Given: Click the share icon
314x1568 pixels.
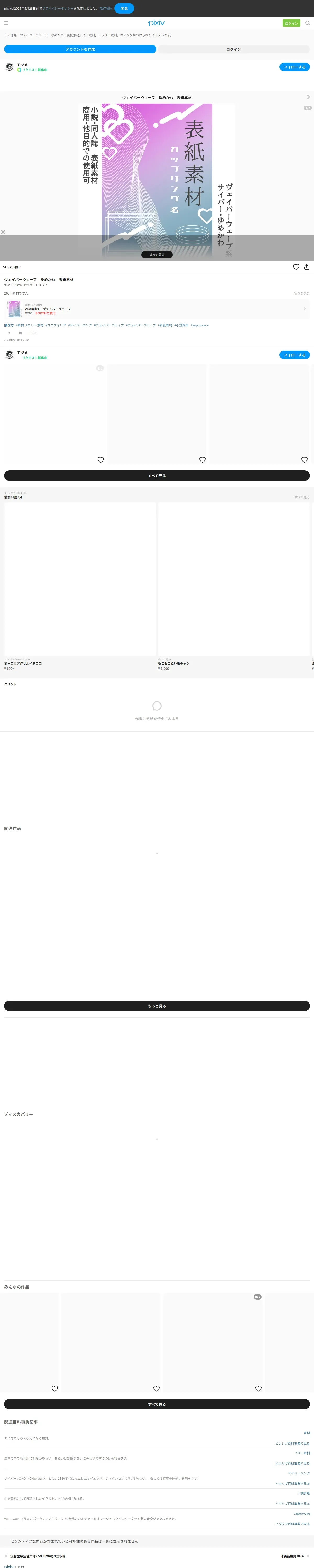Looking at the screenshot, I should coord(307,267).
